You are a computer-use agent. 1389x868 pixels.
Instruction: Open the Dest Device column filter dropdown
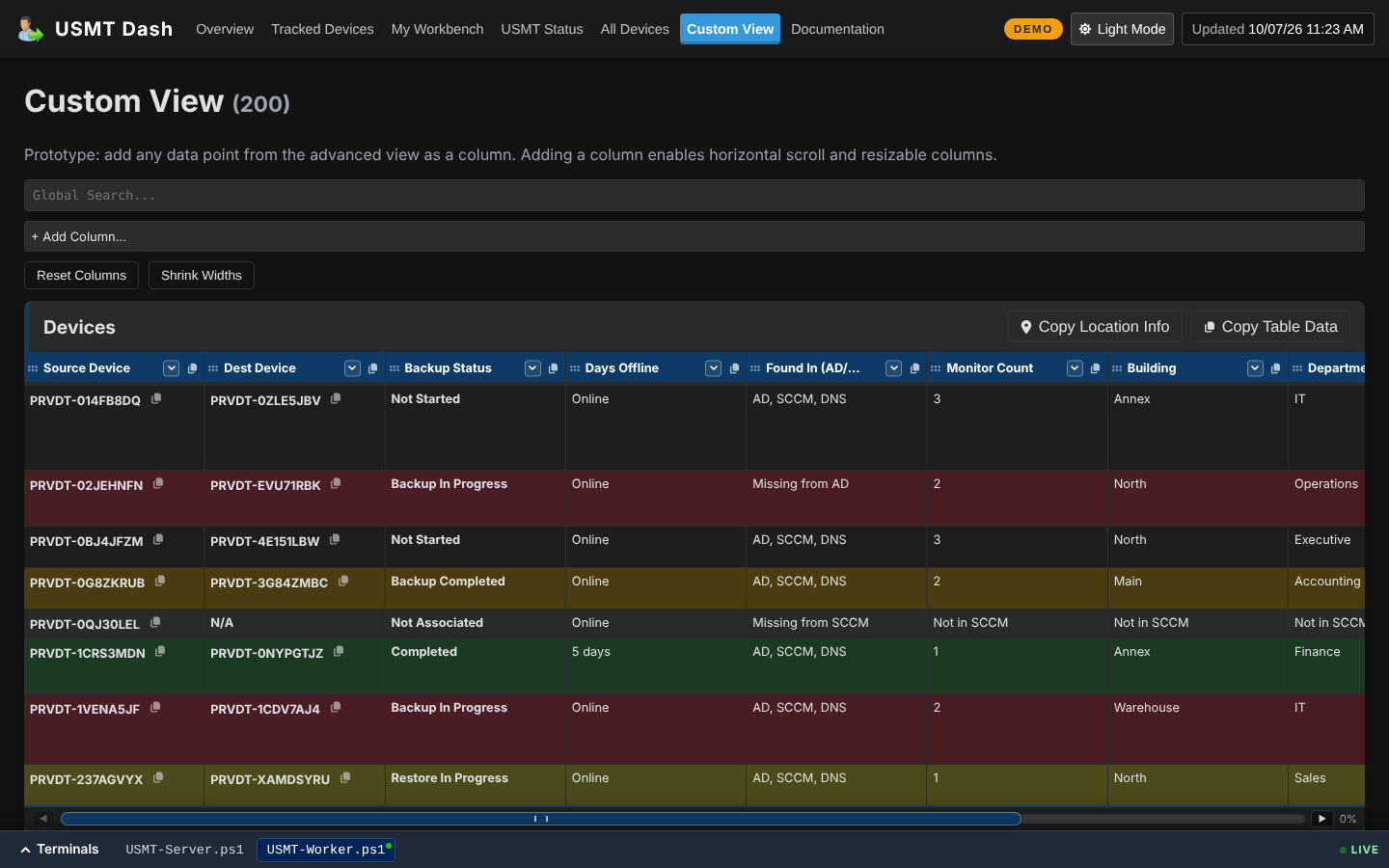(x=352, y=368)
